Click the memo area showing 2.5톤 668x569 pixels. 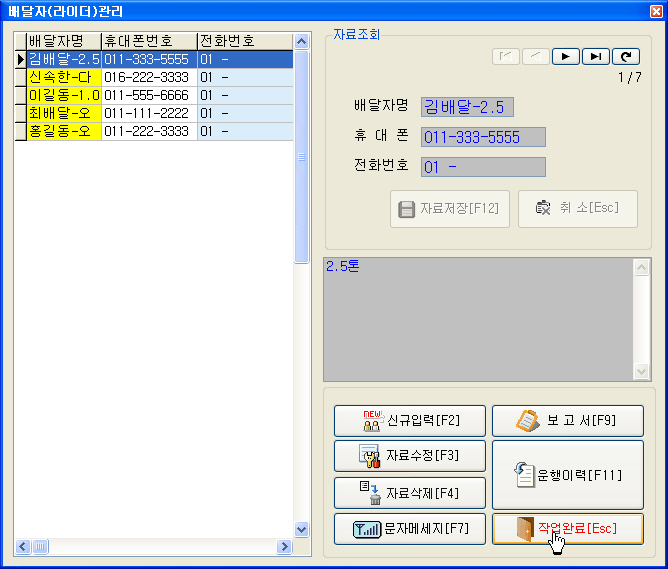479,319
